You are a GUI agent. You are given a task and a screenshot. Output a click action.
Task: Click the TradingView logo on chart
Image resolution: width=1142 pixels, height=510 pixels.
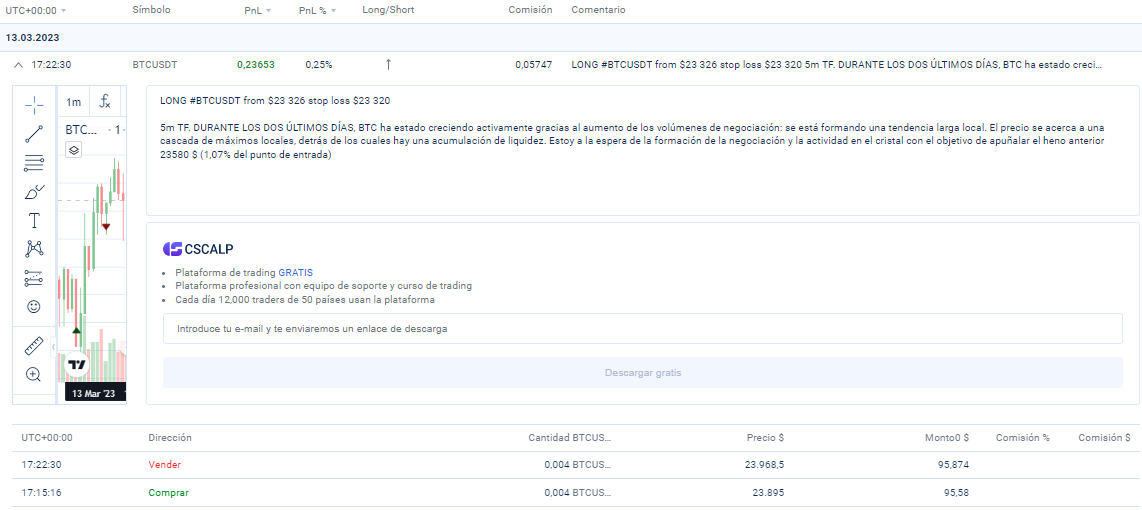[76, 364]
